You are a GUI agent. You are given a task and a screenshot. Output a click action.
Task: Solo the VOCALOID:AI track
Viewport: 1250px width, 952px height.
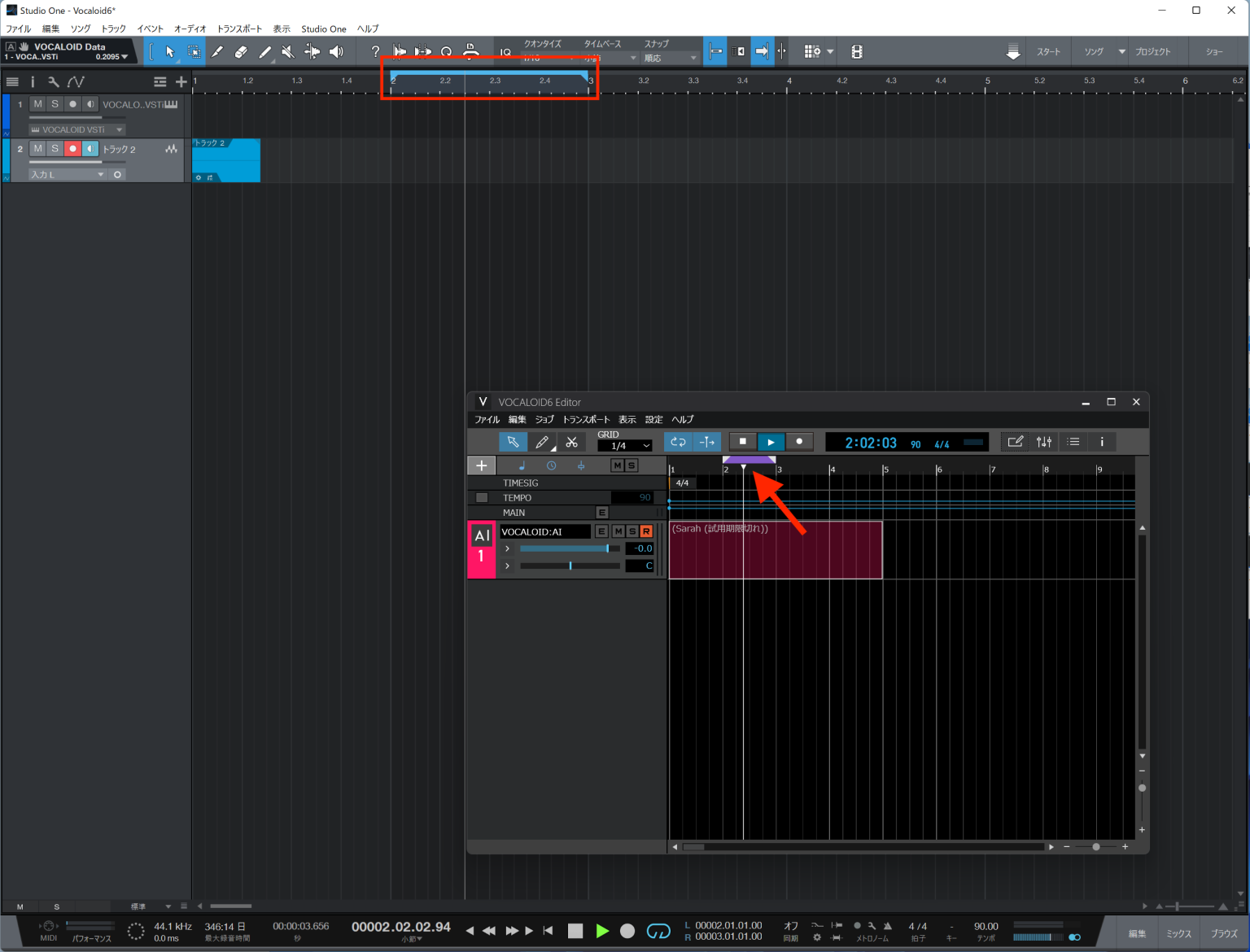632,531
